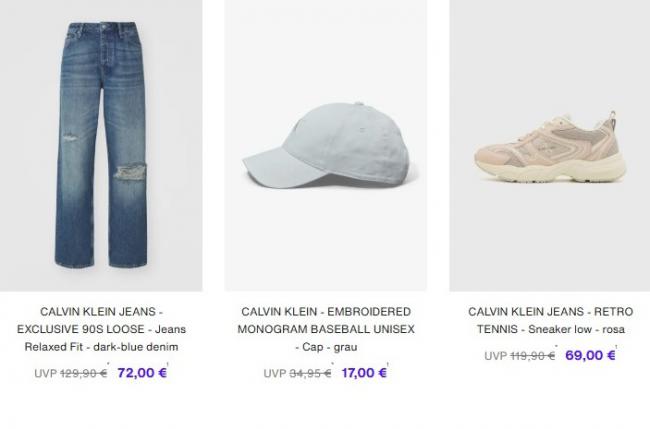The width and height of the screenshot is (650, 429).
Task: Click the 17,00 € sale price
Action: tap(364, 373)
